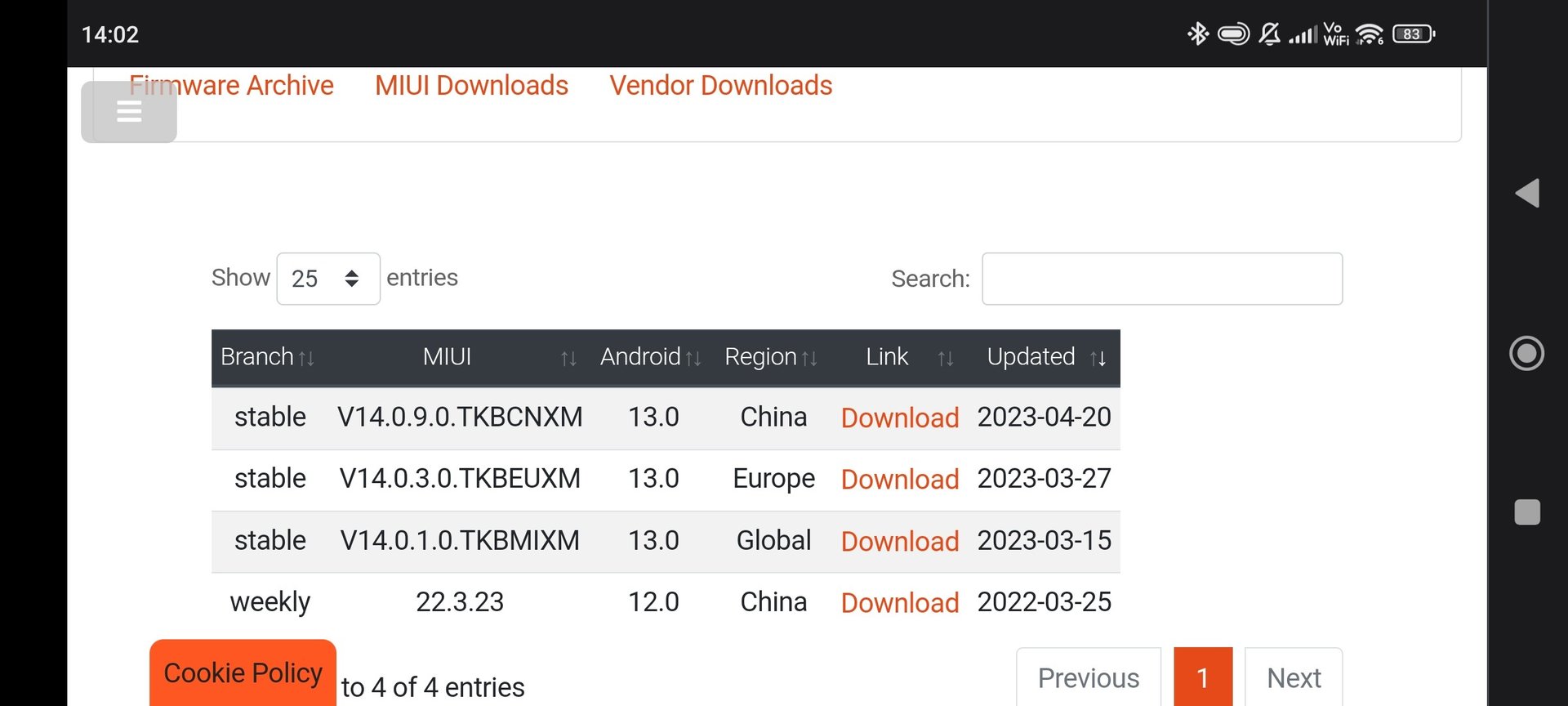This screenshot has width=1568, height=706.
Task: Open the hamburger navigation menu
Action: [x=129, y=111]
